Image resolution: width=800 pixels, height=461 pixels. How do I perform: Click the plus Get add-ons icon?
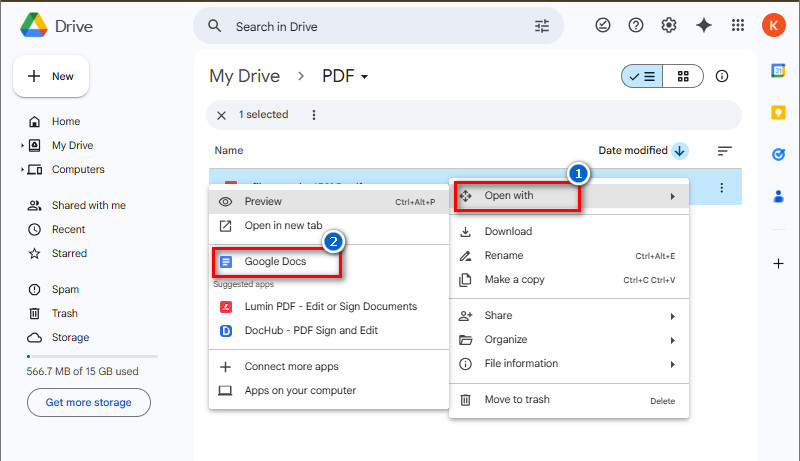tap(778, 264)
